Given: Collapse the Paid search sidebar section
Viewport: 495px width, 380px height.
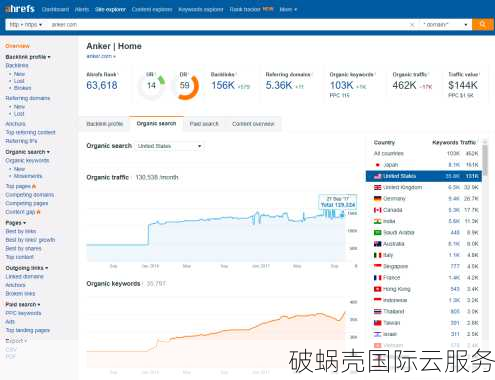Looking at the screenshot, I should [23, 305].
